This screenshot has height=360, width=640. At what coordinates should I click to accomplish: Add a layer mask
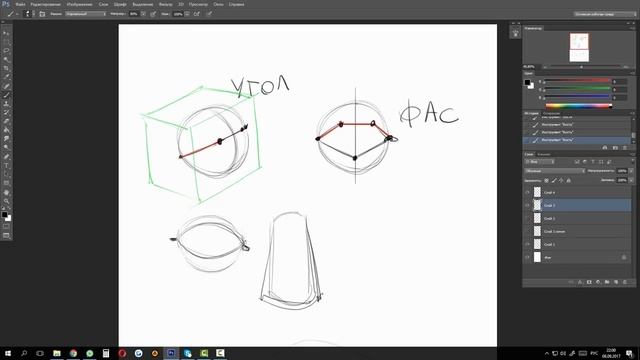coord(589,282)
